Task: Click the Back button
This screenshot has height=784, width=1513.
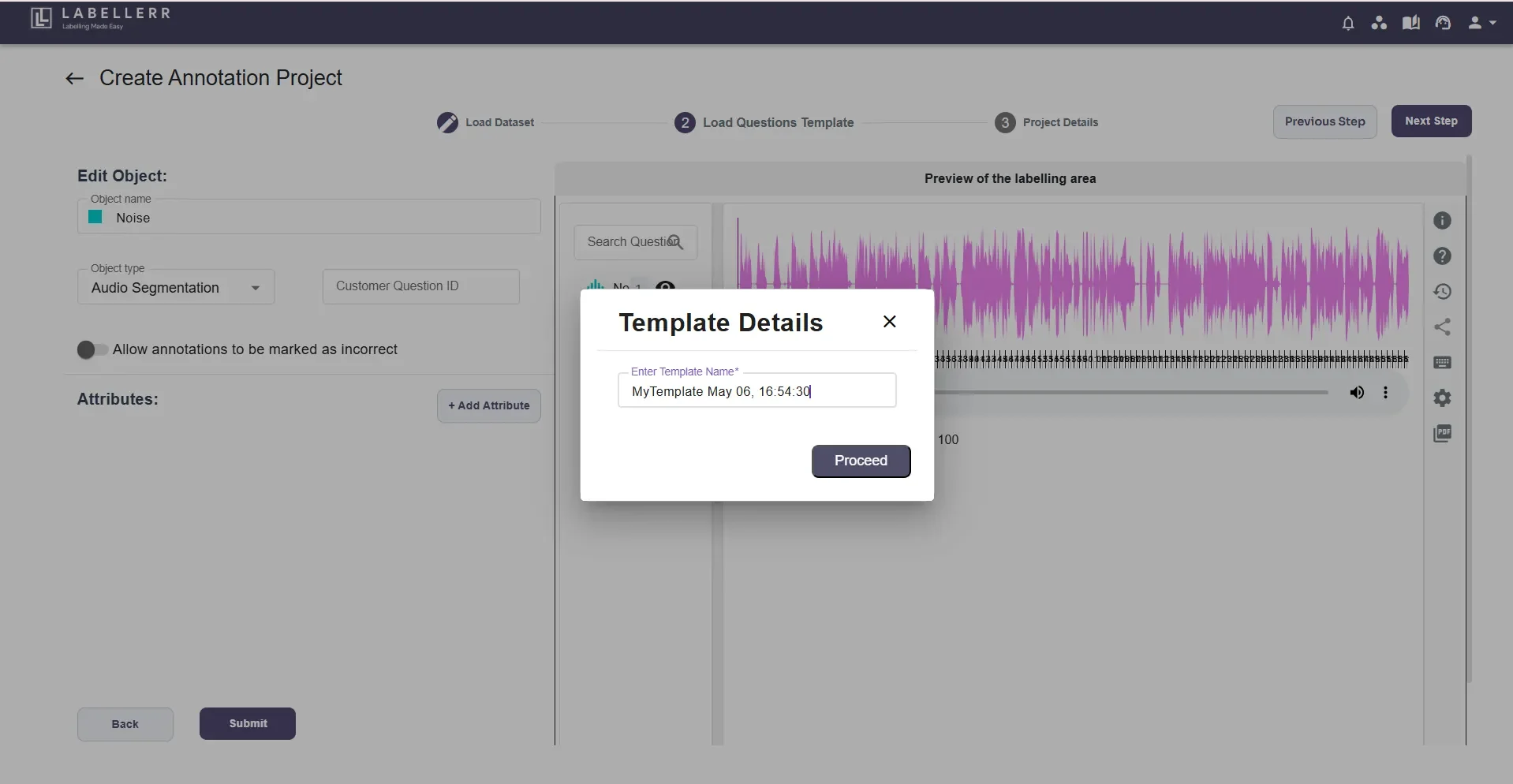Action: [x=125, y=724]
